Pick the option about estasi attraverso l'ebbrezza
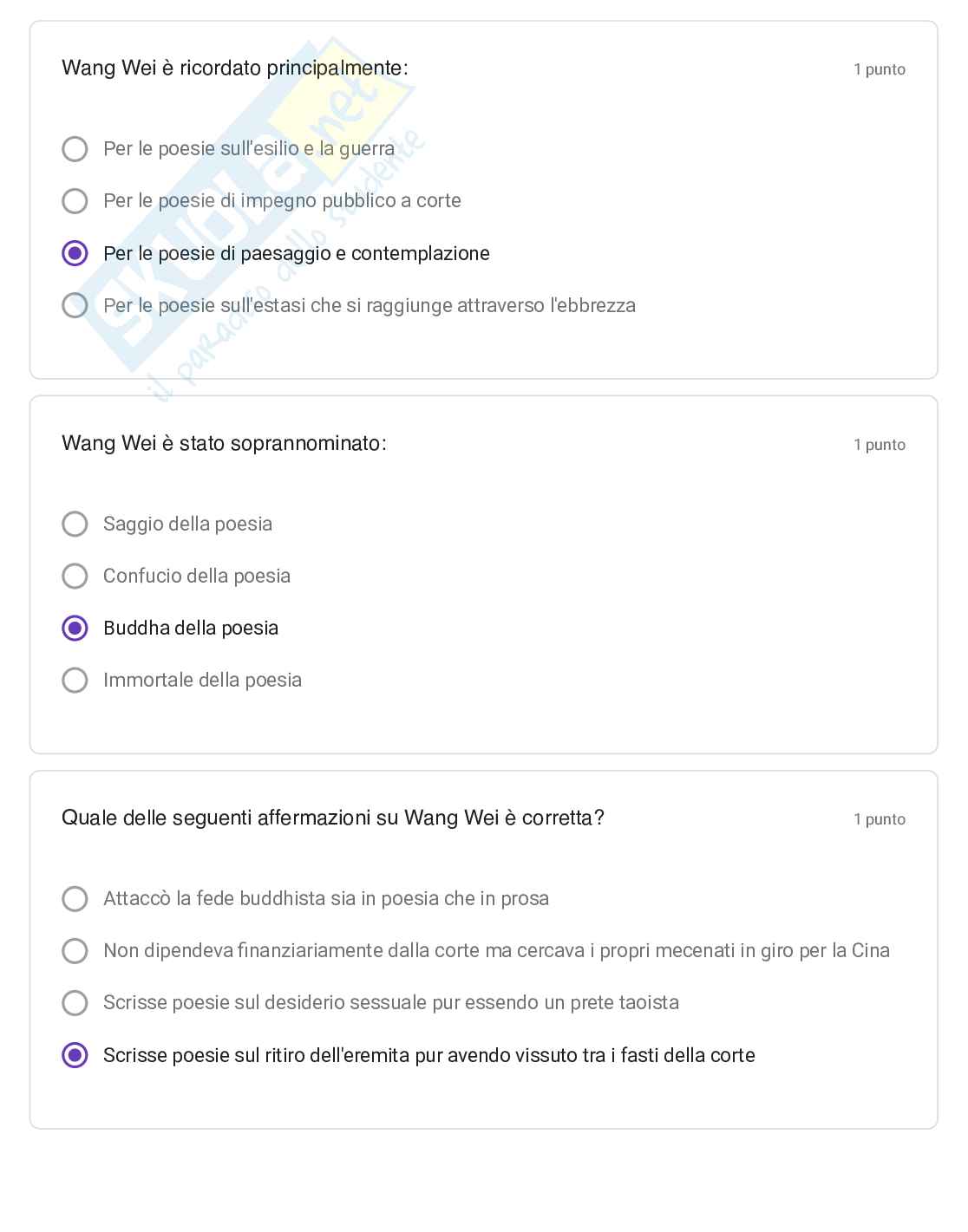Screen dimensions: 968x1232 75,305
